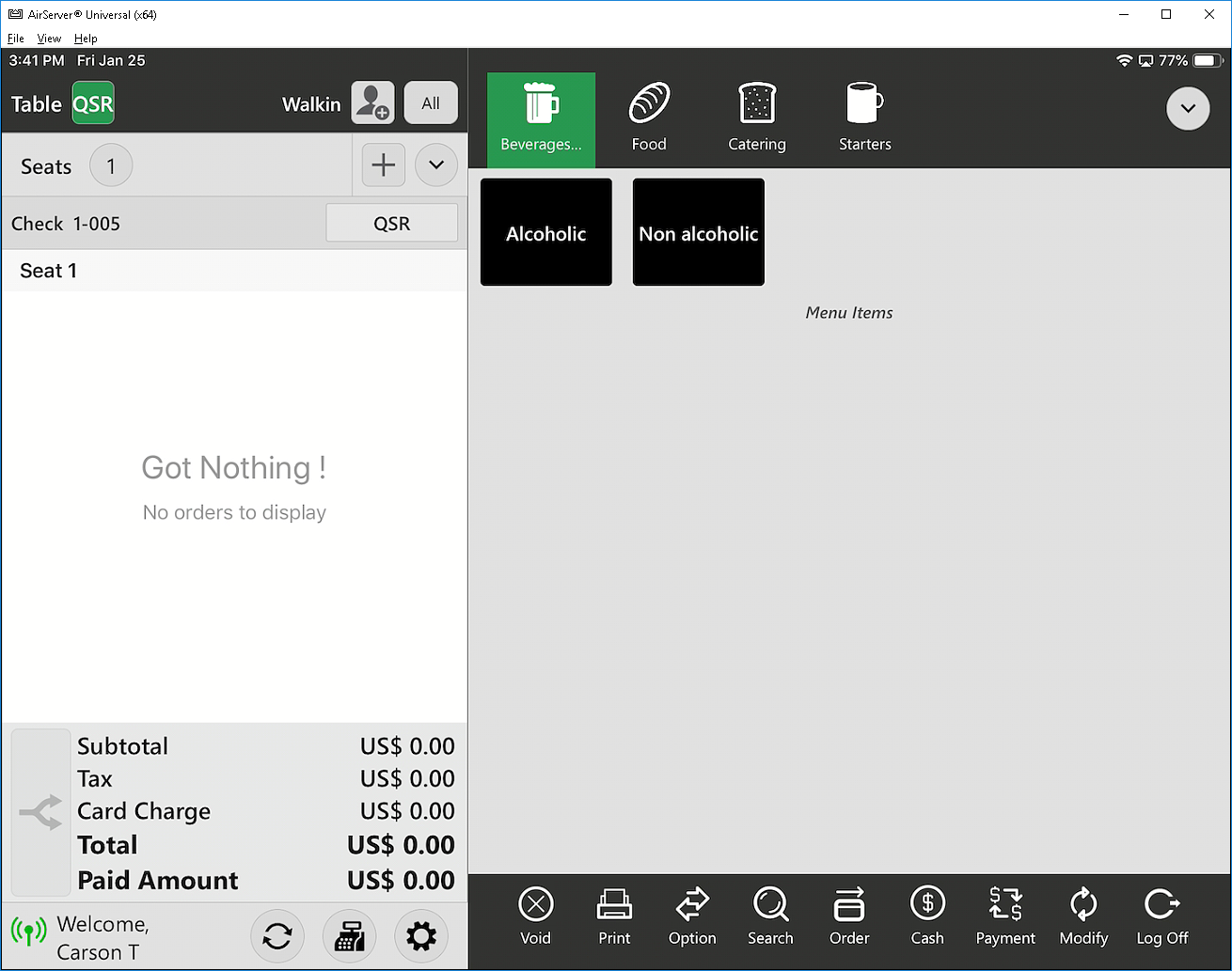Expand the seats dropdown chevron
1232x971 pixels.
pyautogui.click(x=436, y=165)
